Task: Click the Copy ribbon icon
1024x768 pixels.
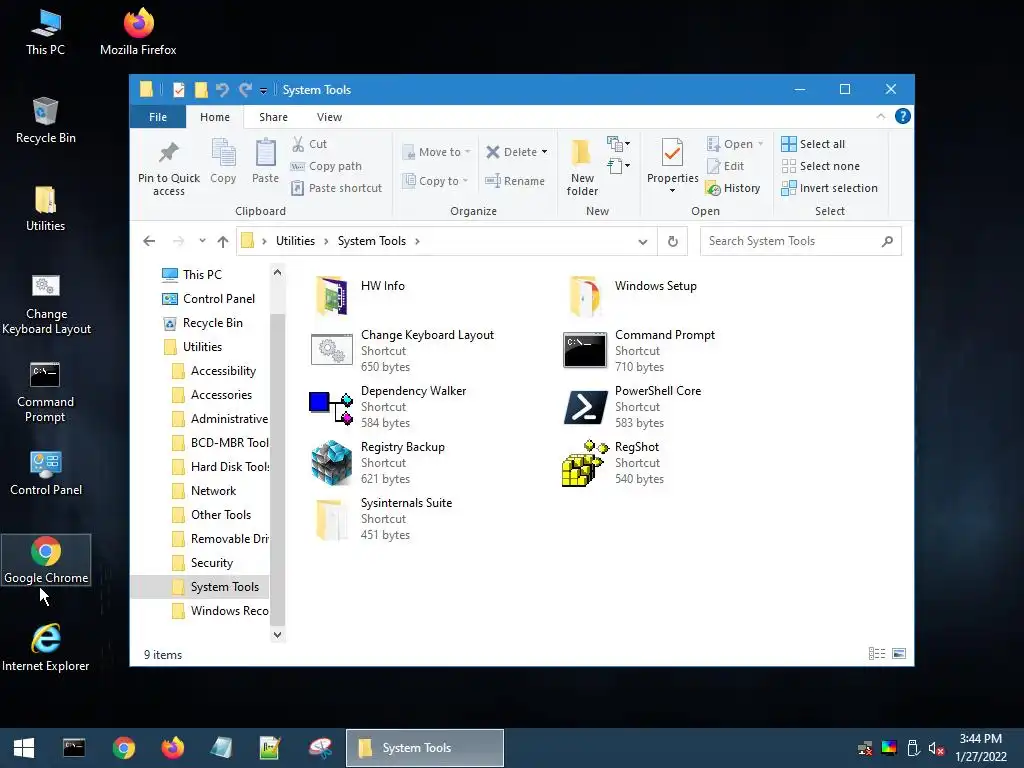Action: pyautogui.click(x=223, y=161)
